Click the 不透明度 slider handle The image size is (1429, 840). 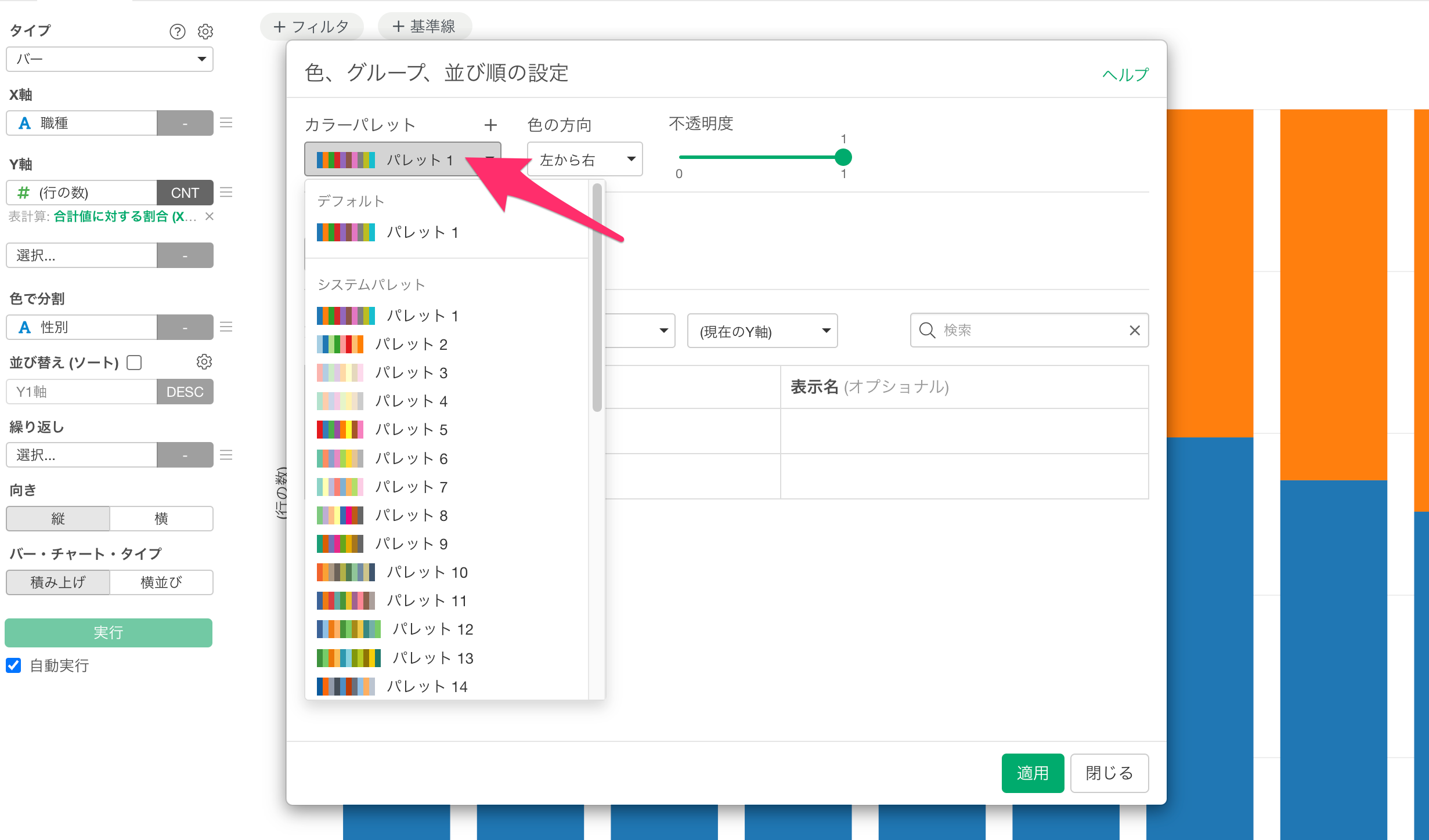tap(843, 157)
